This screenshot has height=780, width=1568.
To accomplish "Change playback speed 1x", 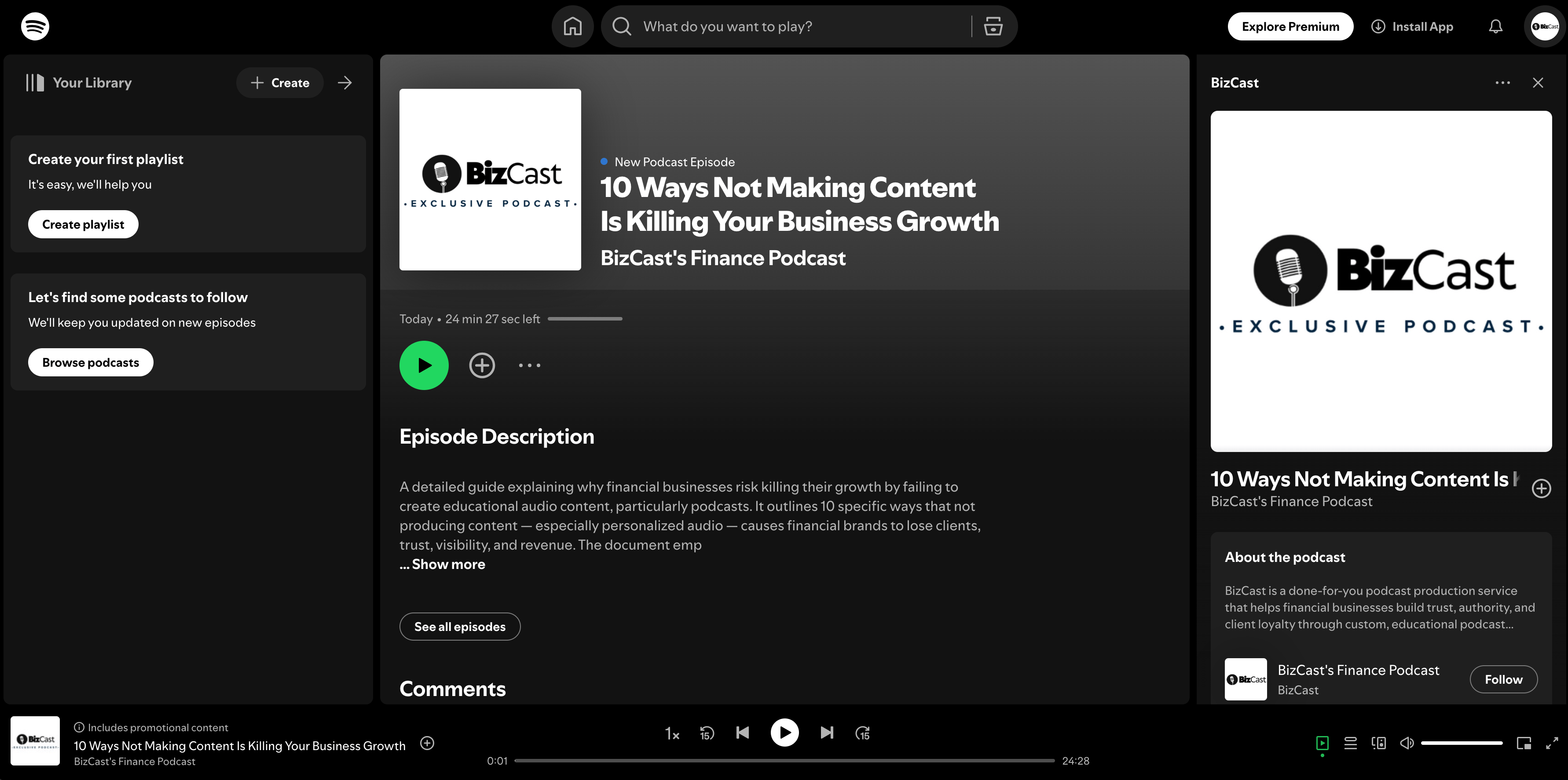I will [x=671, y=733].
